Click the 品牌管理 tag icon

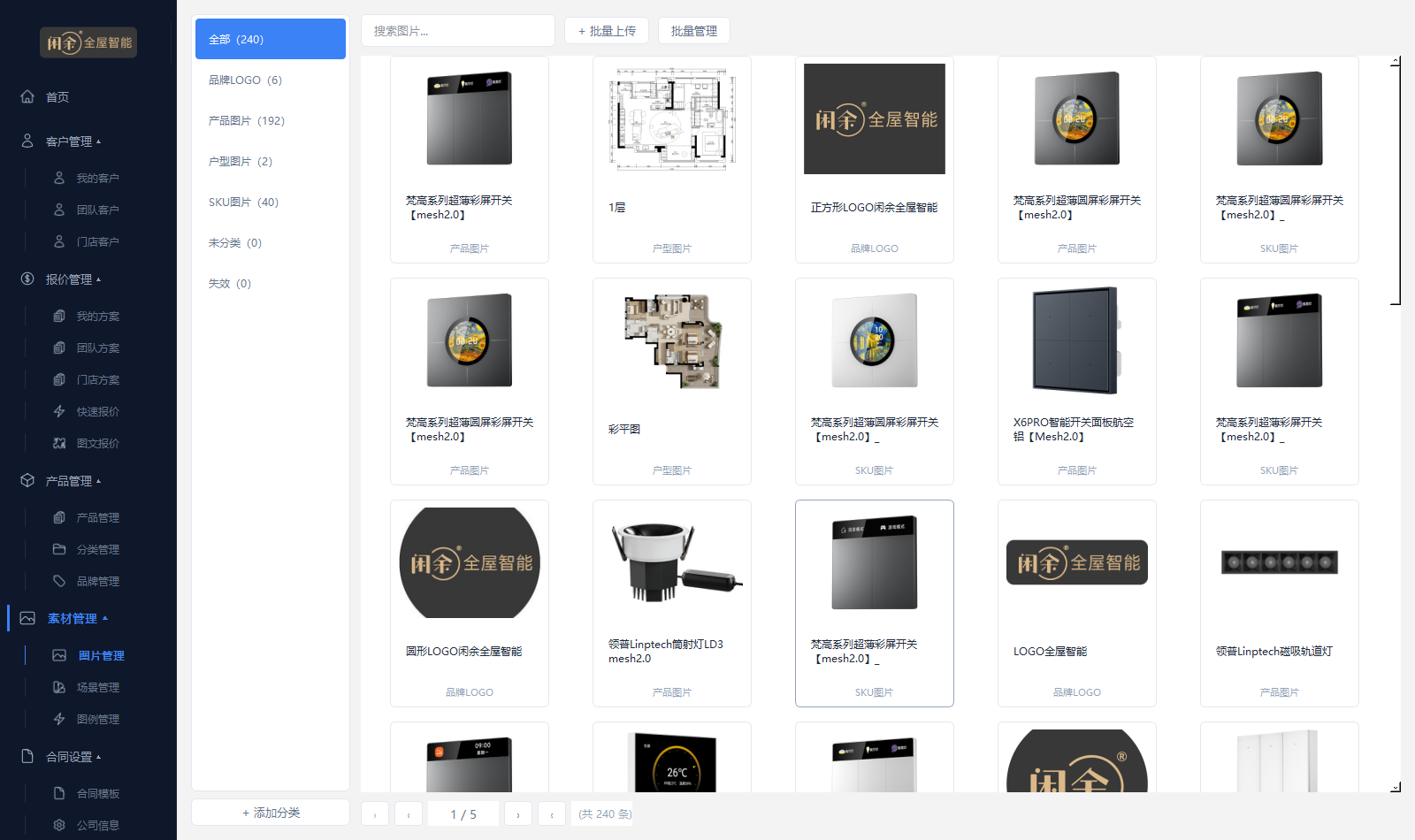(59, 581)
